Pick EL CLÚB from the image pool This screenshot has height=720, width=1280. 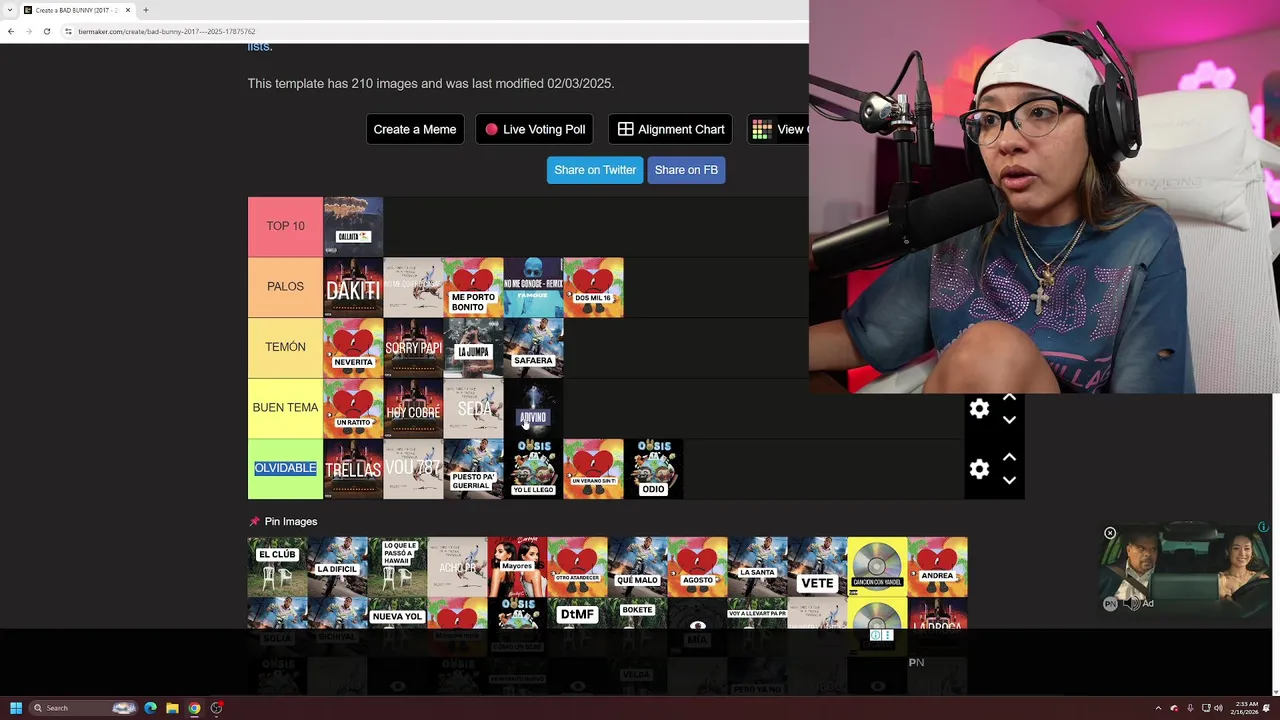277,567
